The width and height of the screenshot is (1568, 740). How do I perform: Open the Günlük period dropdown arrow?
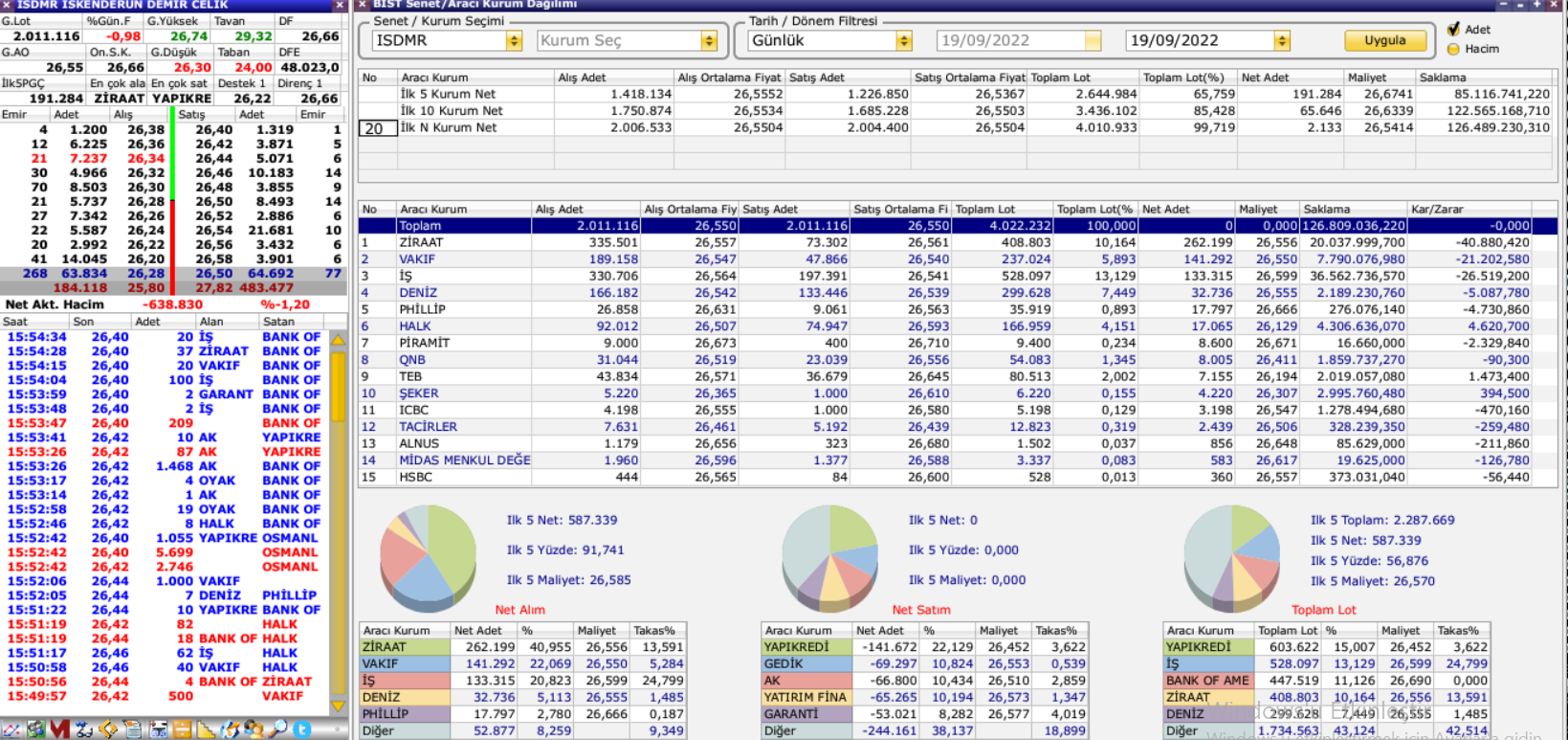904,41
